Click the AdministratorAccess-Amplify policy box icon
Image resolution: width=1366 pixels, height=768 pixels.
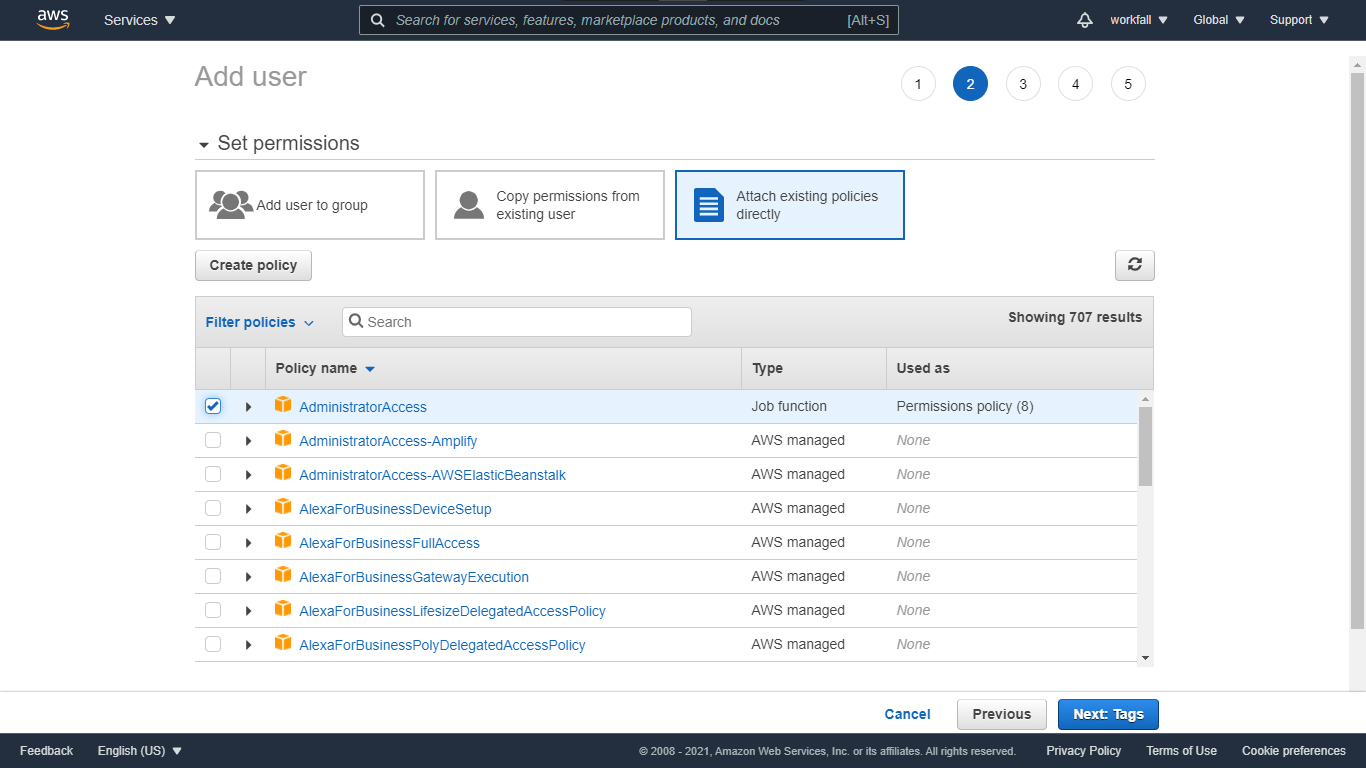point(283,439)
